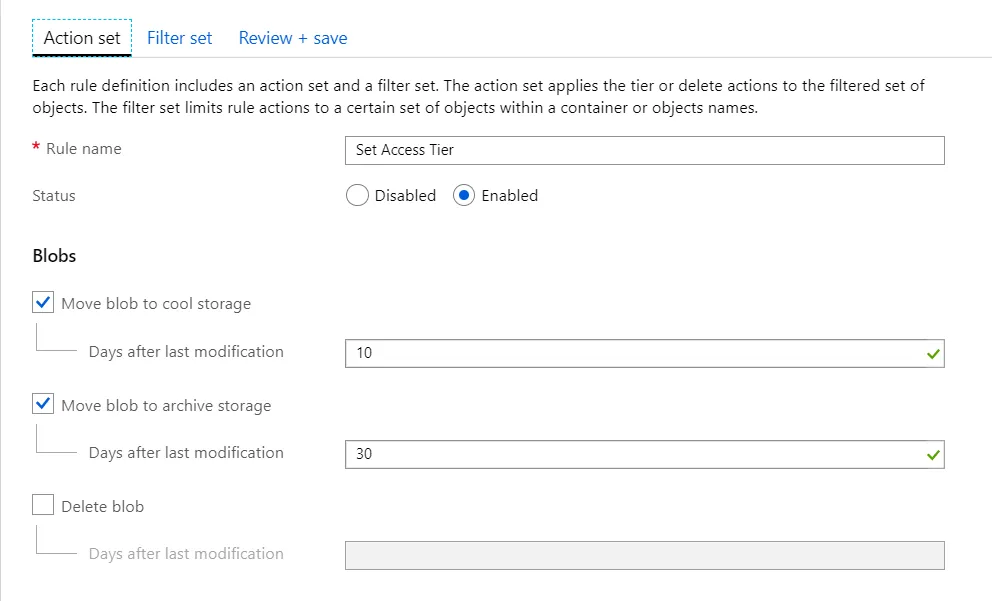The image size is (992, 601).
Task: Open the Review + save tab
Action: (293, 38)
